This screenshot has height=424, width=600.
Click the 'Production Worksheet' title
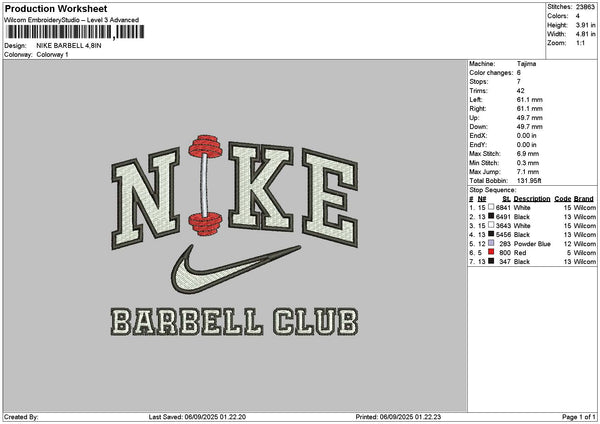coord(56,8)
